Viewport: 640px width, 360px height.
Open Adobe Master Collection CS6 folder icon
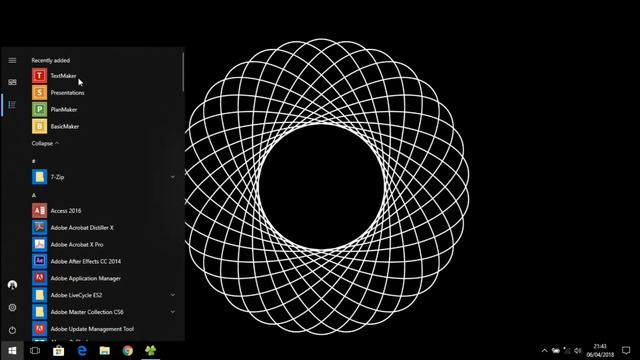point(40,312)
